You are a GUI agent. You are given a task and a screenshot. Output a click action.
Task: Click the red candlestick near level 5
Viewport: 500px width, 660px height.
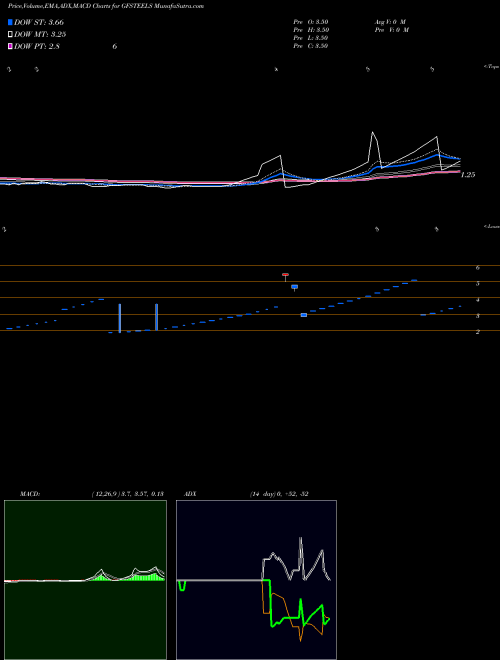tap(285, 277)
